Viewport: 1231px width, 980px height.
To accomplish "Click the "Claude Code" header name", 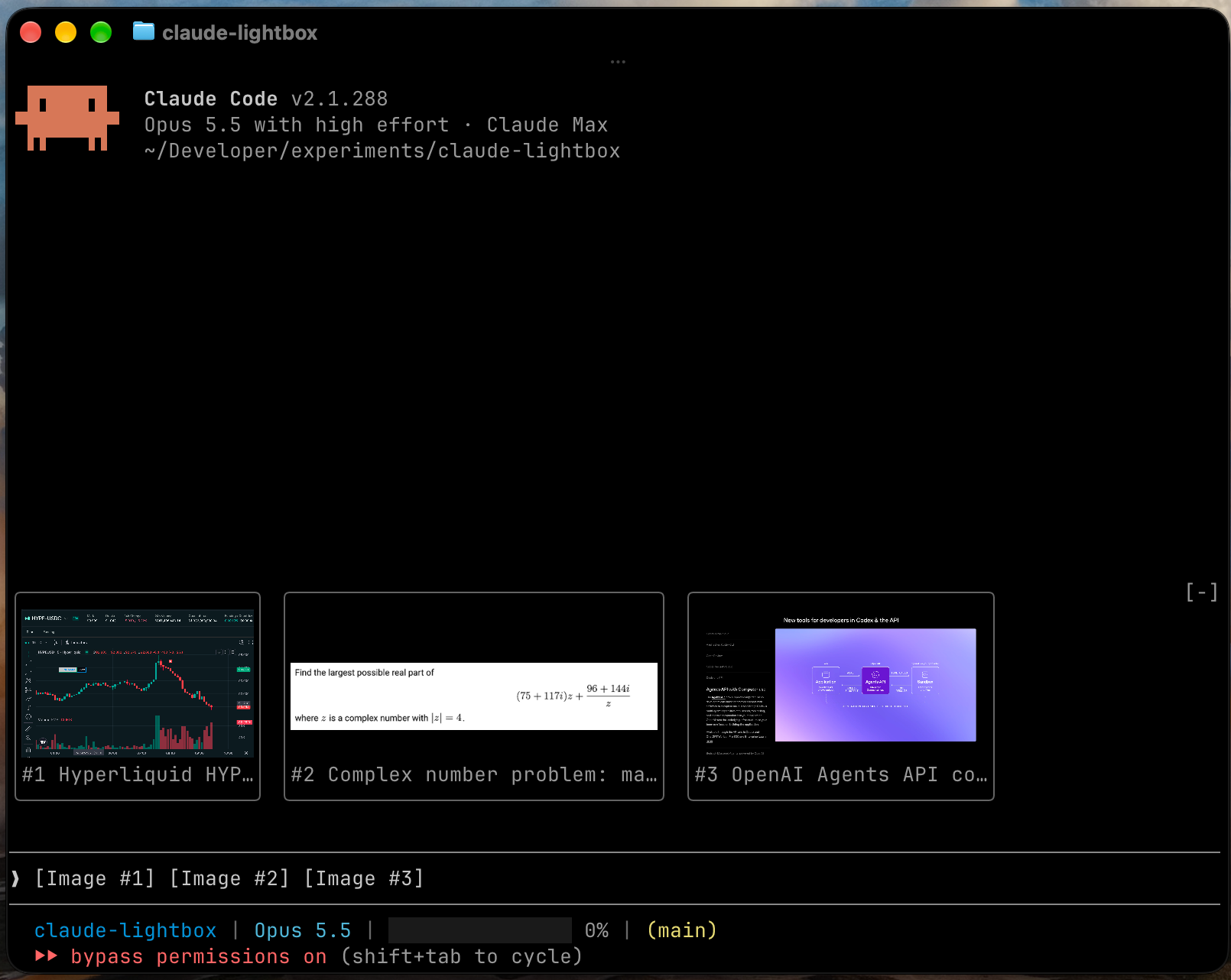I will tap(211, 99).
